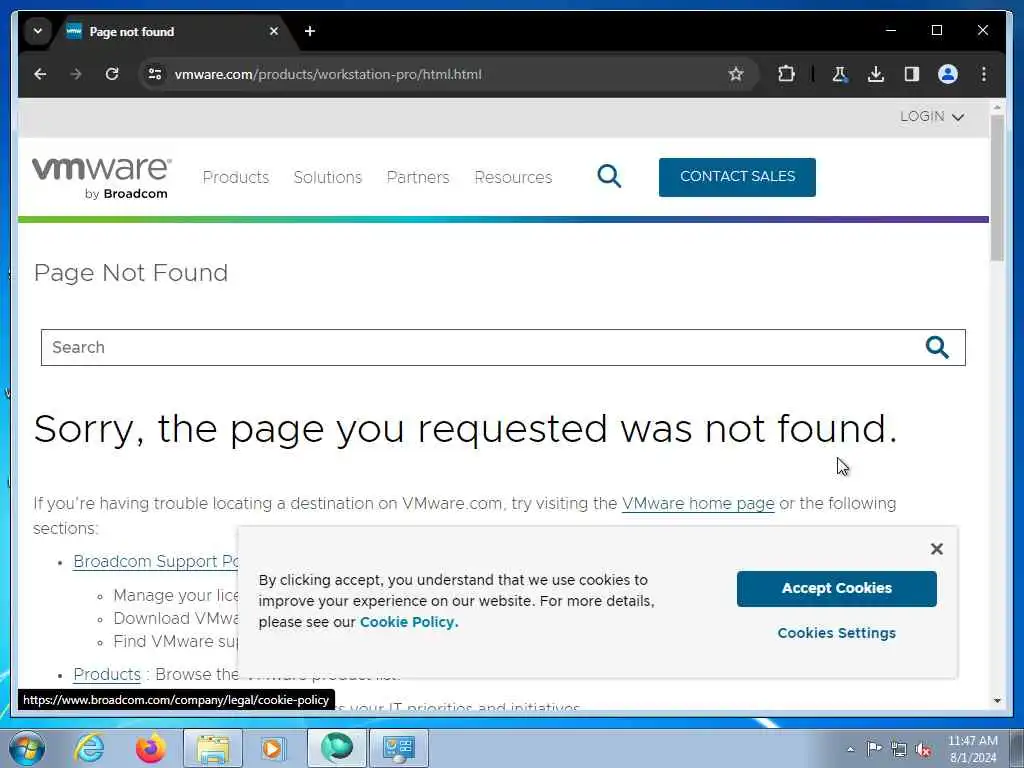Click the VMware by Broadcom logo
Image resolution: width=1024 pixels, height=768 pixels.
102,178
